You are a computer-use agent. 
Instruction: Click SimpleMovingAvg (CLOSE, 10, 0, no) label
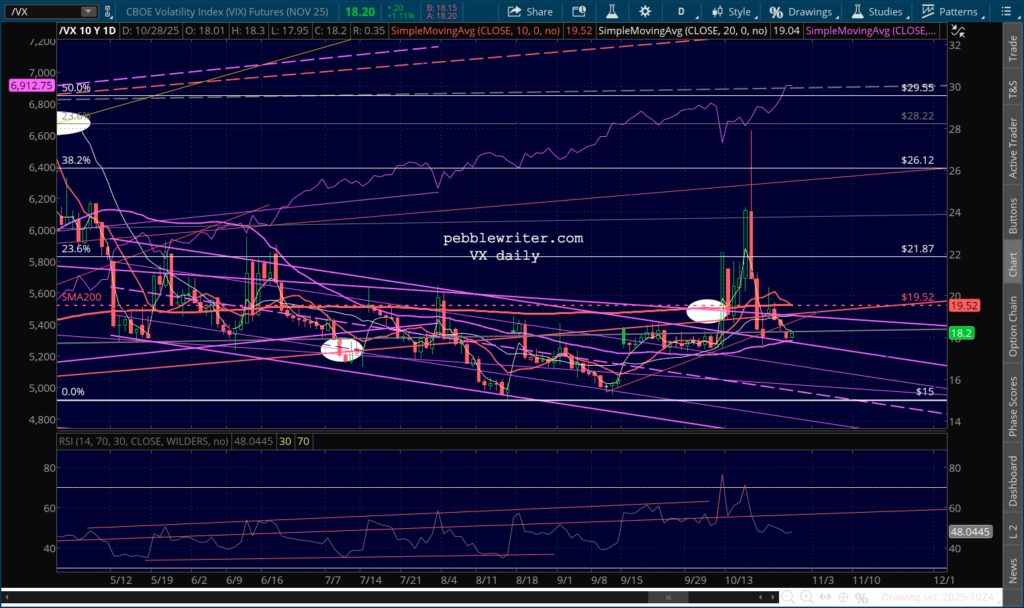[x=475, y=31]
